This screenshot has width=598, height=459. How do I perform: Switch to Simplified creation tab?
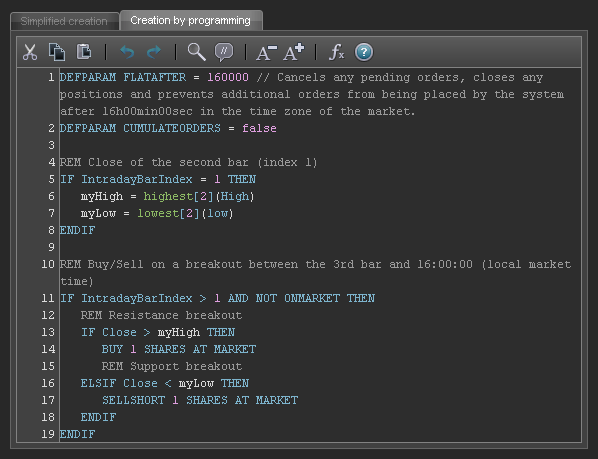tap(64, 21)
